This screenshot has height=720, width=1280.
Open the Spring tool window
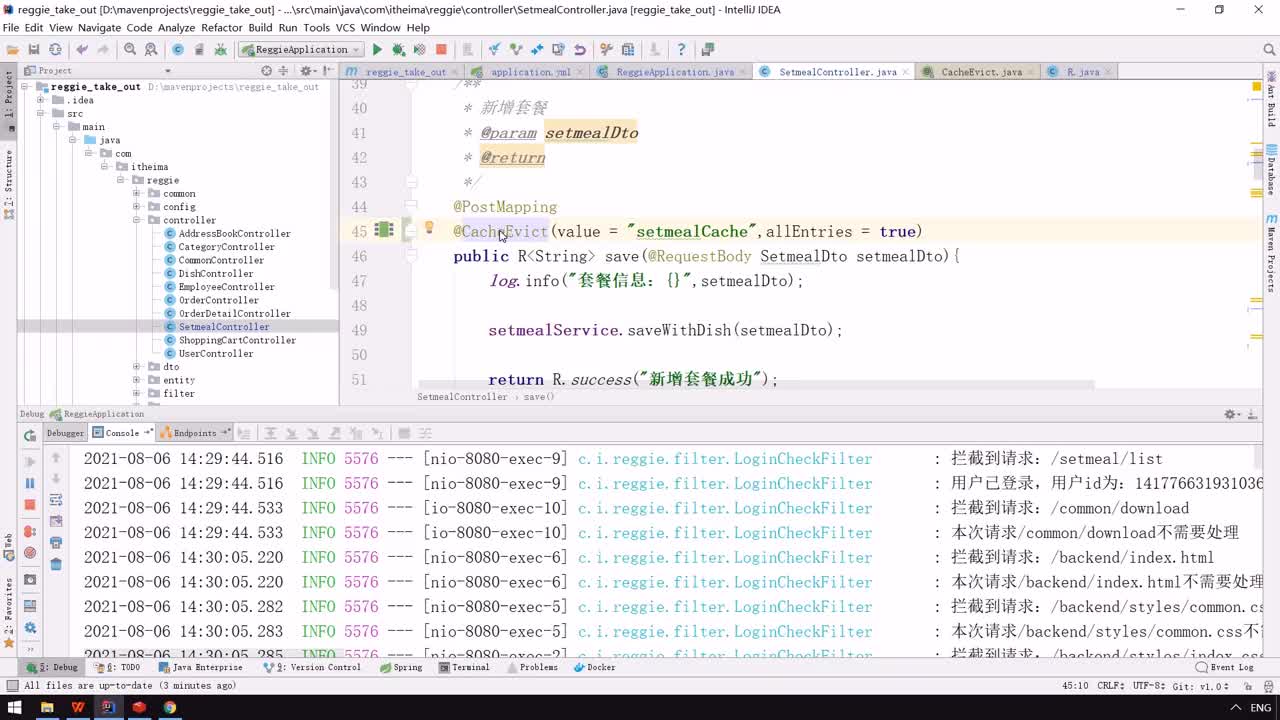pos(401,667)
